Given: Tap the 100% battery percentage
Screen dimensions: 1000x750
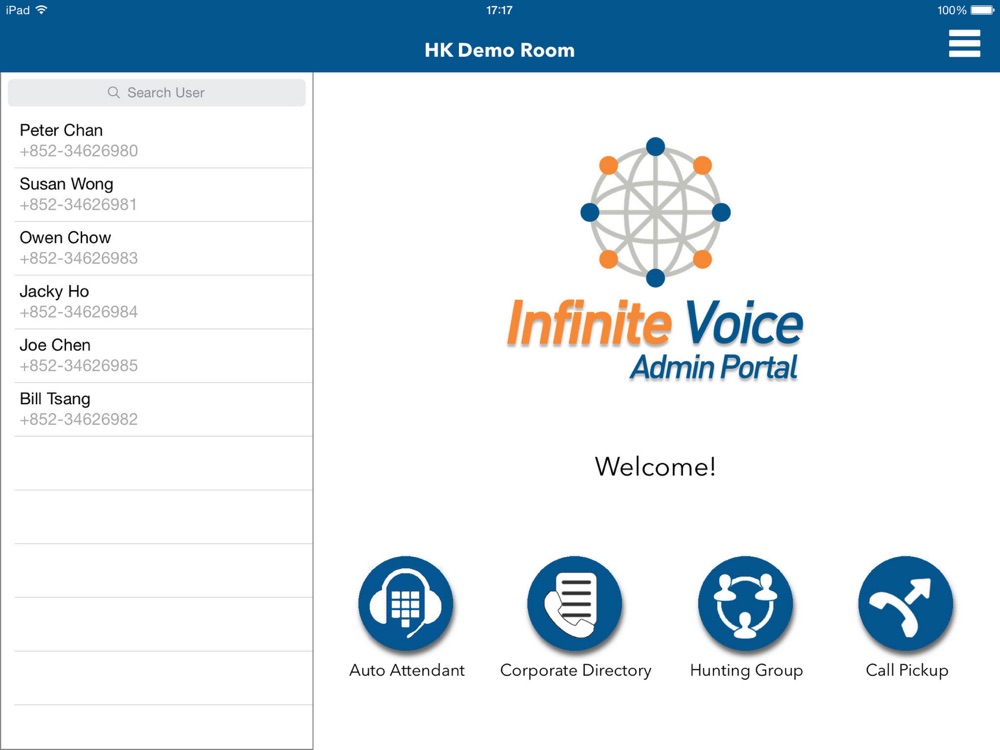Looking at the screenshot, I should pyautogui.click(x=952, y=10).
